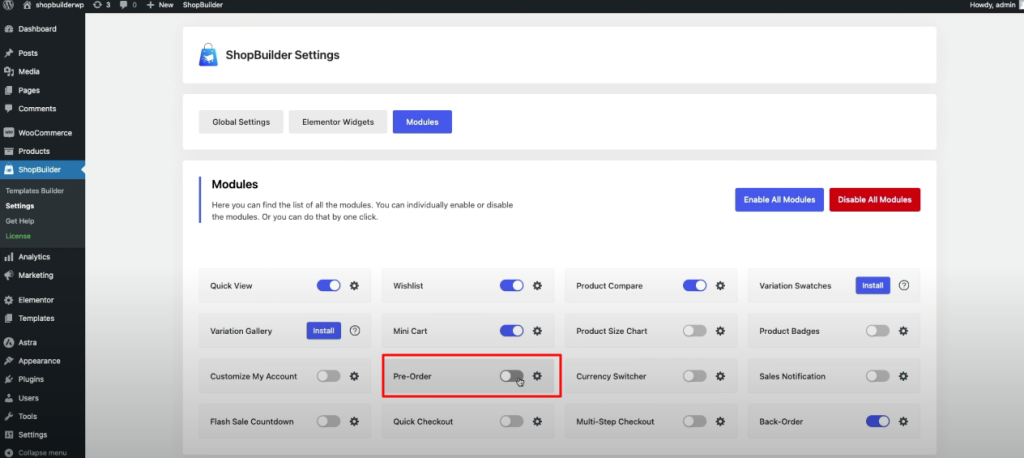Viewport: 1024px width, 458px height.
Task: Click help icon next to Variation Swatches
Action: tap(904, 286)
